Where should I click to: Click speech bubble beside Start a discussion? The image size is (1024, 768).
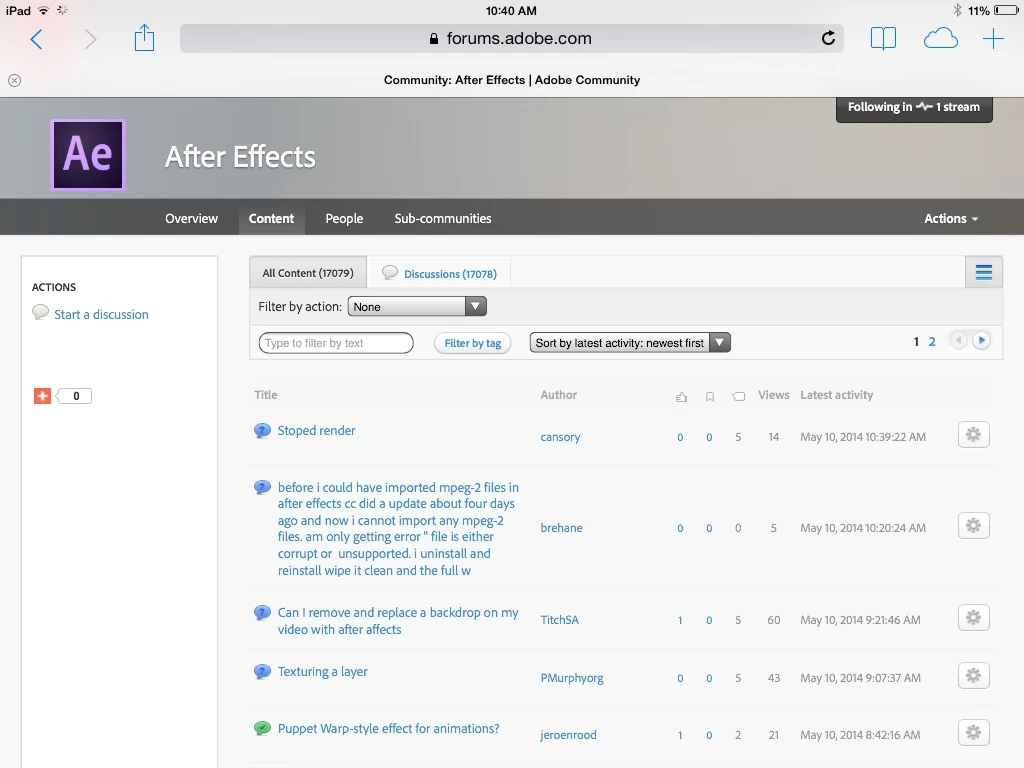(x=40, y=312)
